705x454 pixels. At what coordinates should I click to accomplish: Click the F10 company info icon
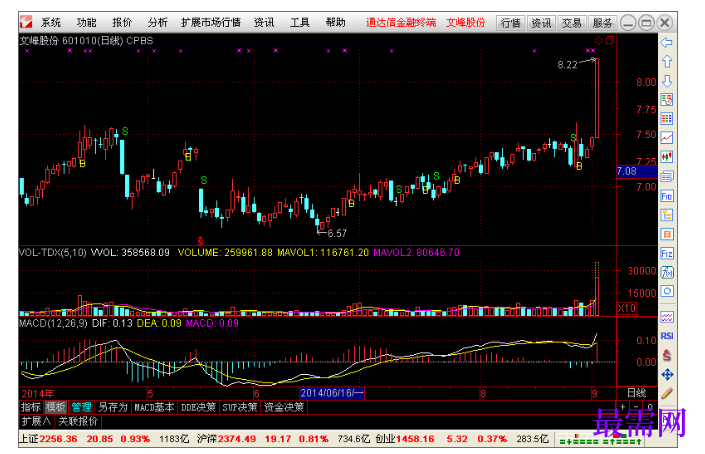(x=666, y=196)
